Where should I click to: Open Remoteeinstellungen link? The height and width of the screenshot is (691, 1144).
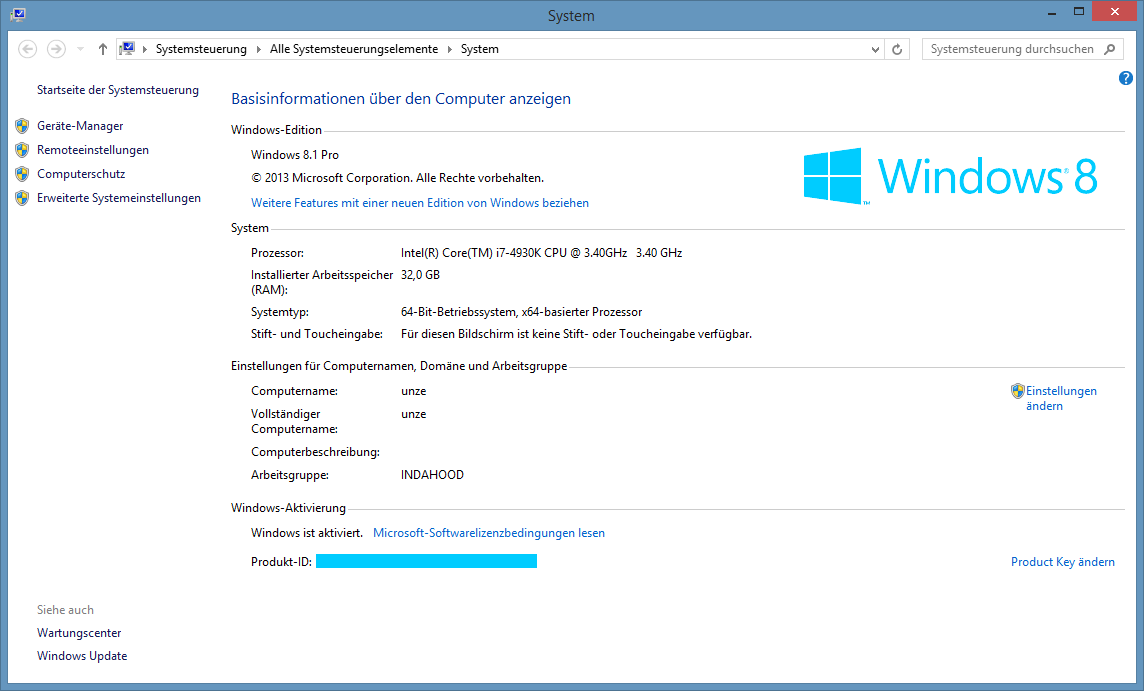(x=93, y=150)
